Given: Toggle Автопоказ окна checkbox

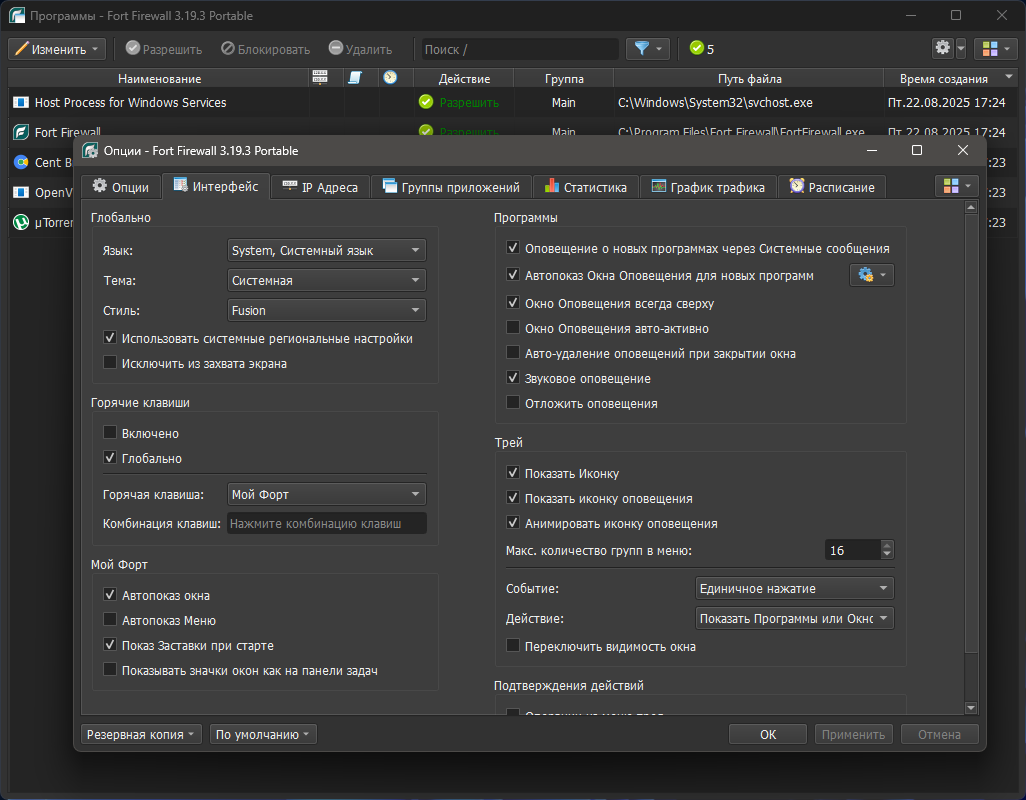Looking at the screenshot, I should (110, 595).
